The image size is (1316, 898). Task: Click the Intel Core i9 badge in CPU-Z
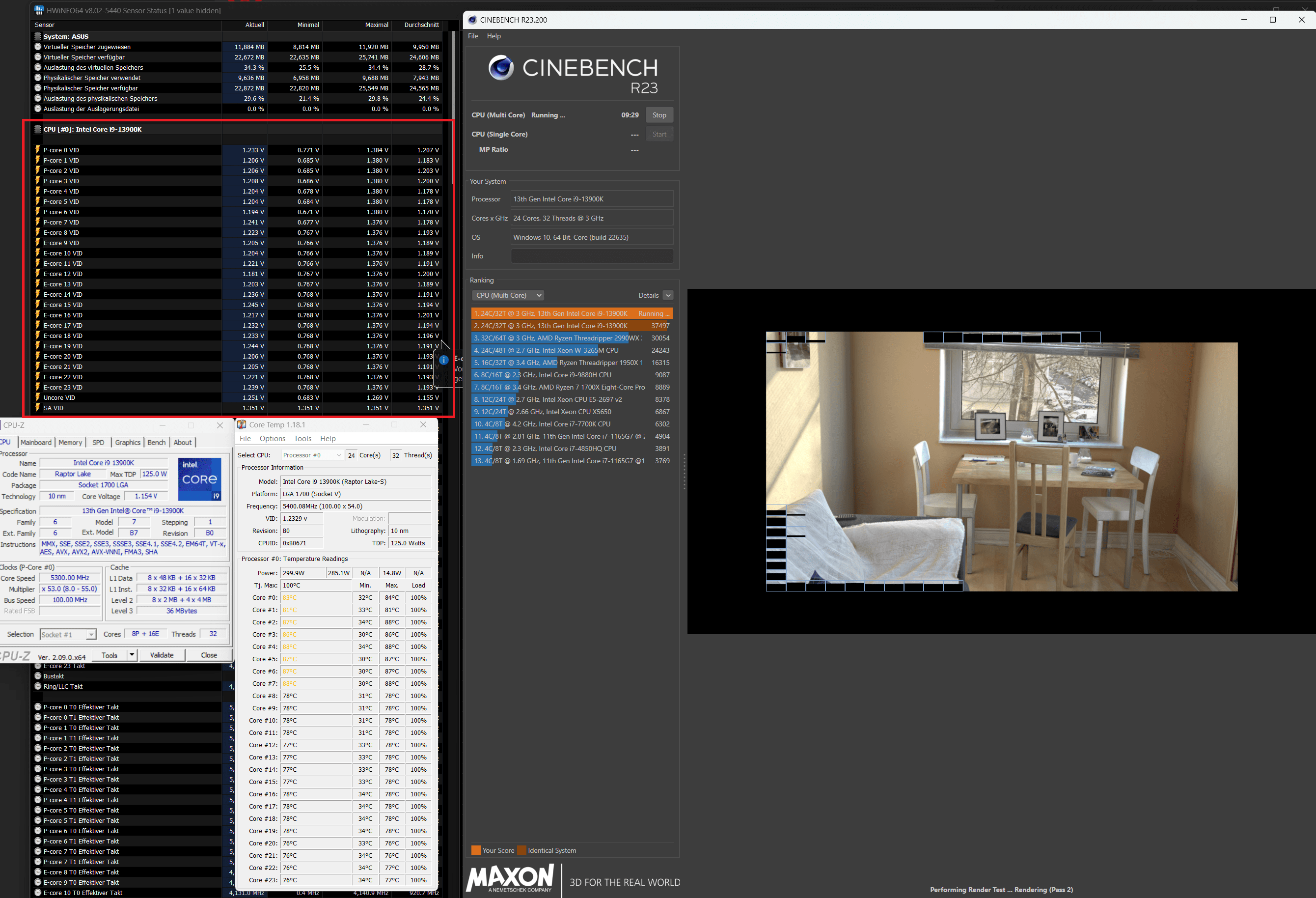point(199,479)
